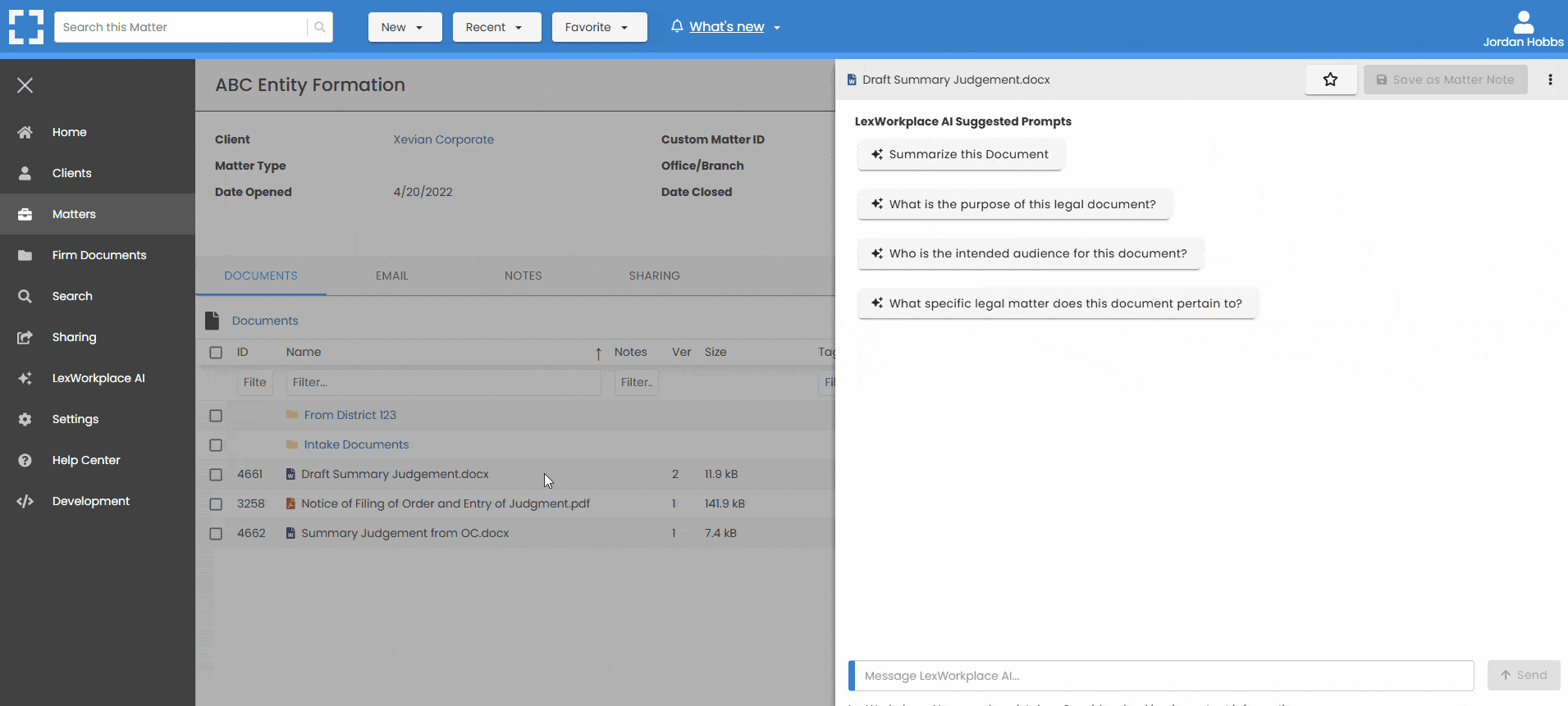
Task: Click the Sharing icon in sidebar
Action: coord(25,337)
